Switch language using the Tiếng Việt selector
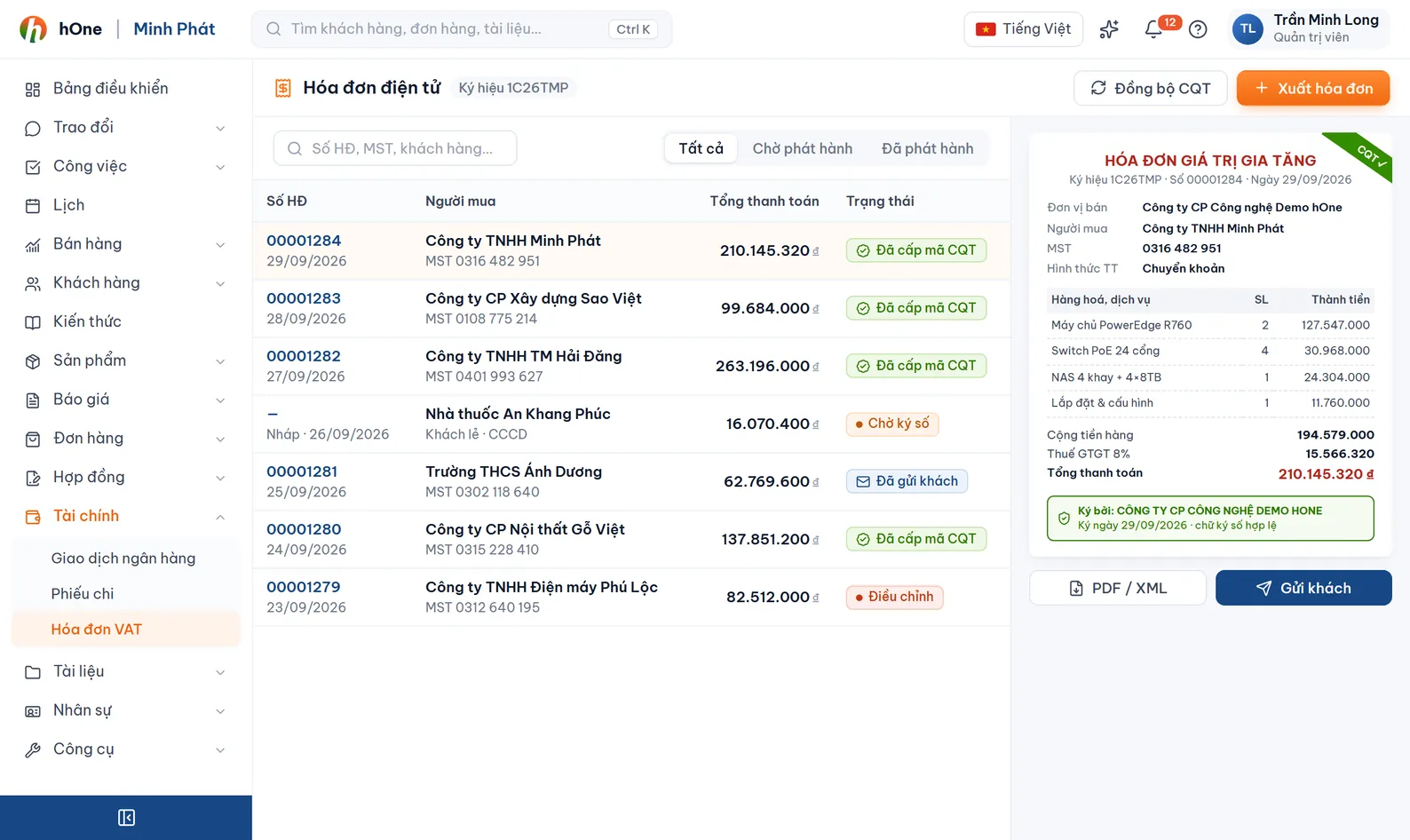The width and height of the screenshot is (1410, 840). tap(1023, 29)
